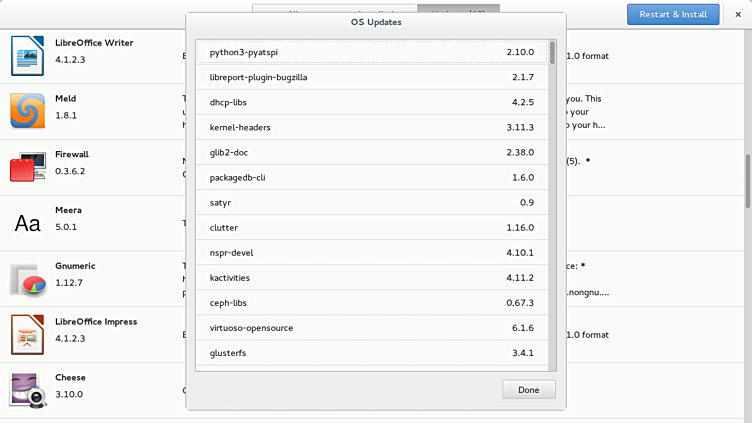752x423 pixels.
Task: Click the OS Updates list scrollbar
Action: (x=552, y=52)
